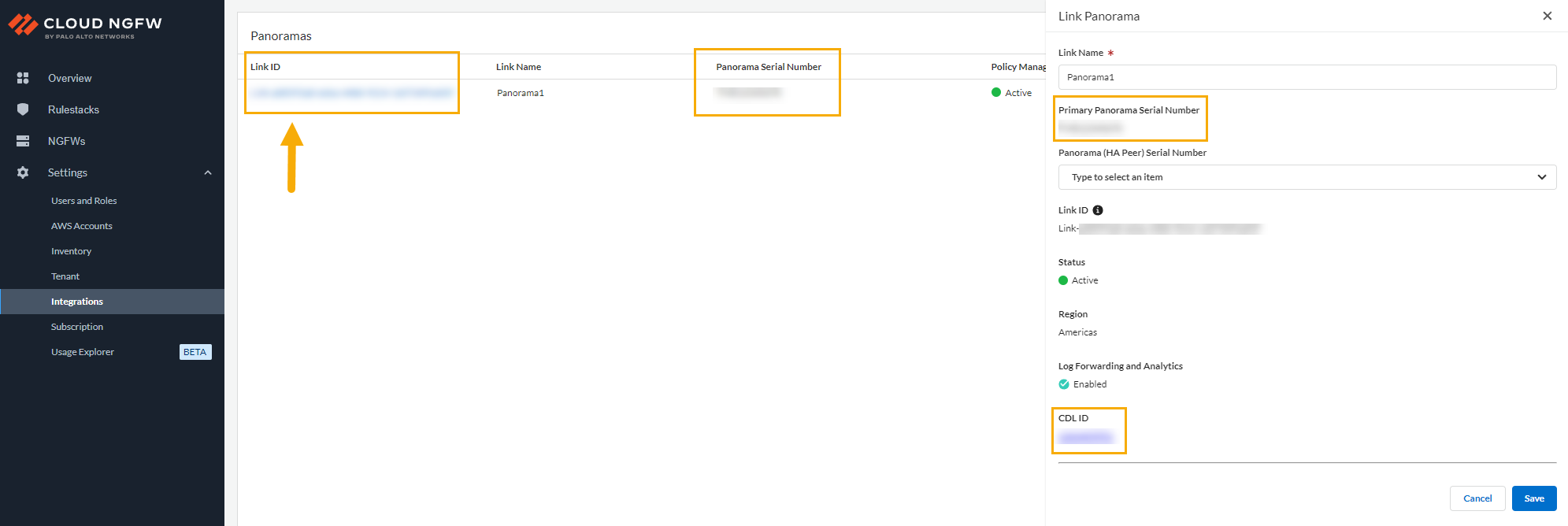
Task: Select Settings in the sidebar
Action: tap(68, 172)
